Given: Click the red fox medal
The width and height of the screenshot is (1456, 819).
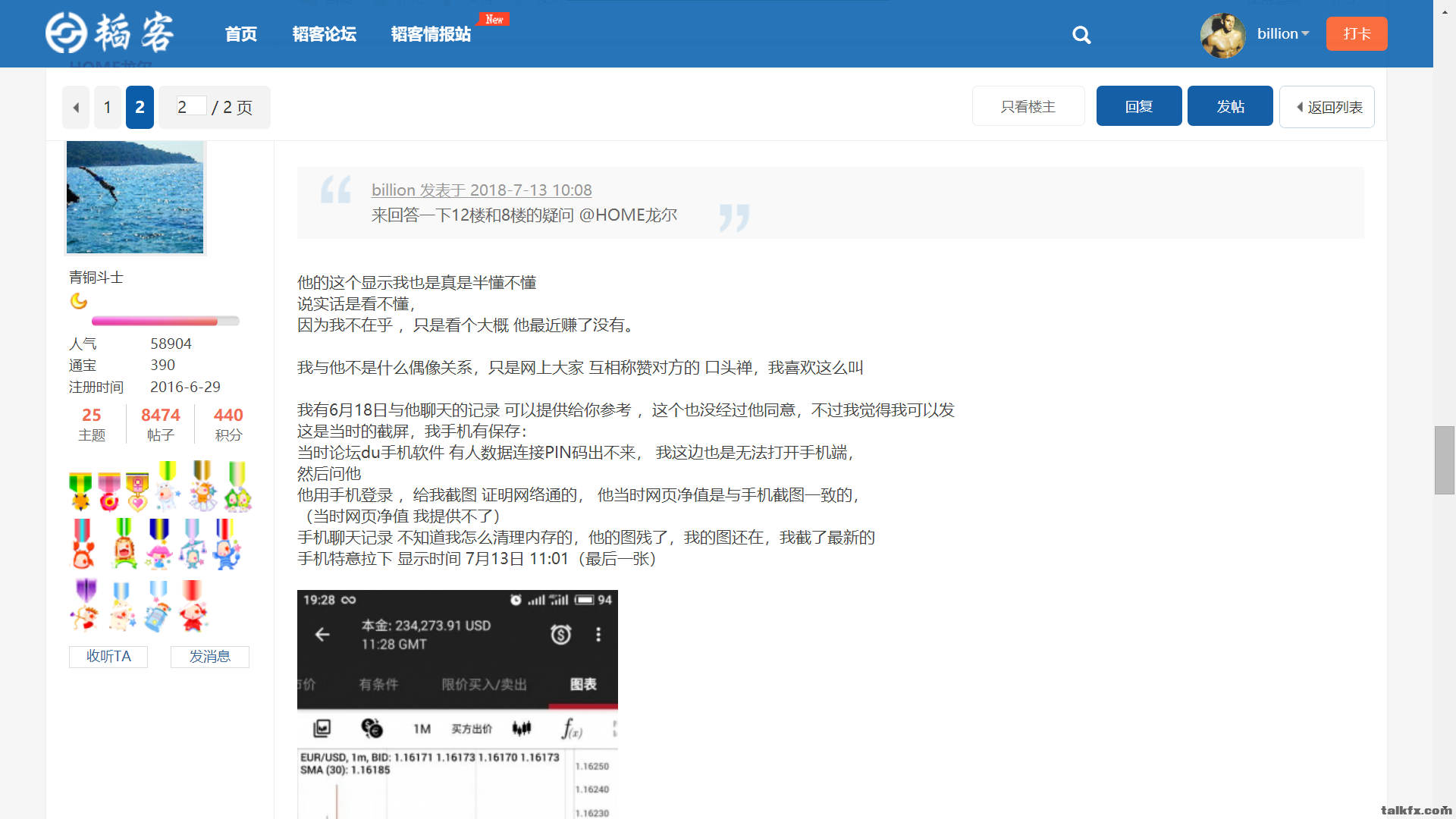Looking at the screenshot, I should (83, 543).
